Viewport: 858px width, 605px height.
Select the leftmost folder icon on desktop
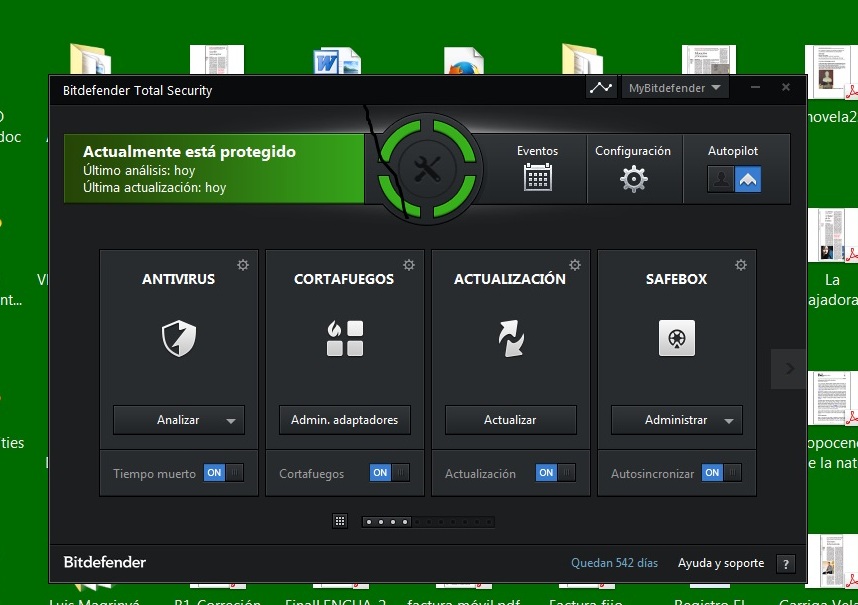(91, 60)
